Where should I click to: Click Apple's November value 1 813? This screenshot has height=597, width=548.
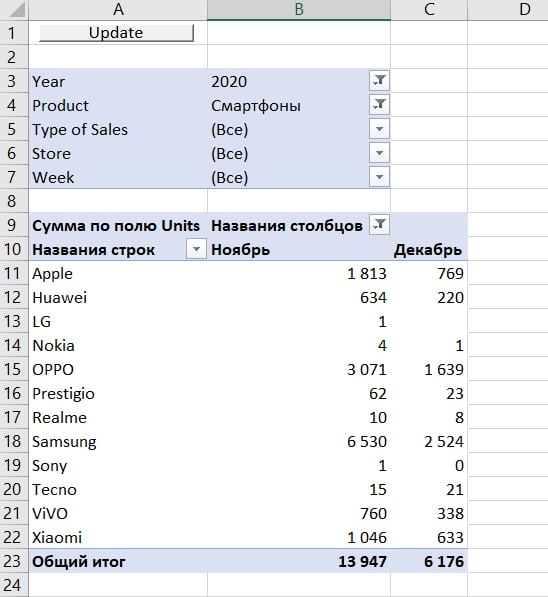click(299, 273)
